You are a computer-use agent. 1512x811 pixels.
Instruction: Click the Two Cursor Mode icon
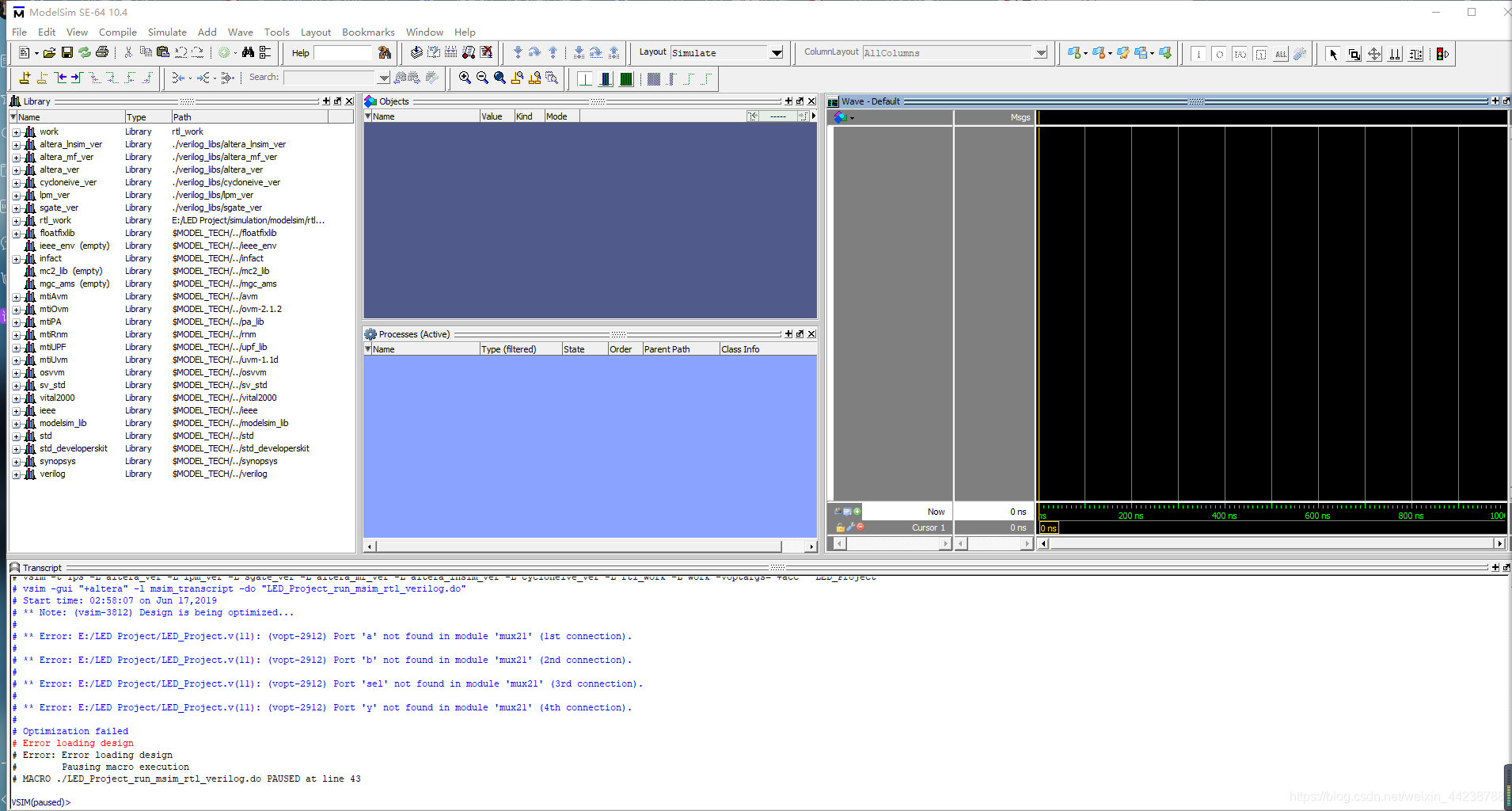click(x=1395, y=54)
